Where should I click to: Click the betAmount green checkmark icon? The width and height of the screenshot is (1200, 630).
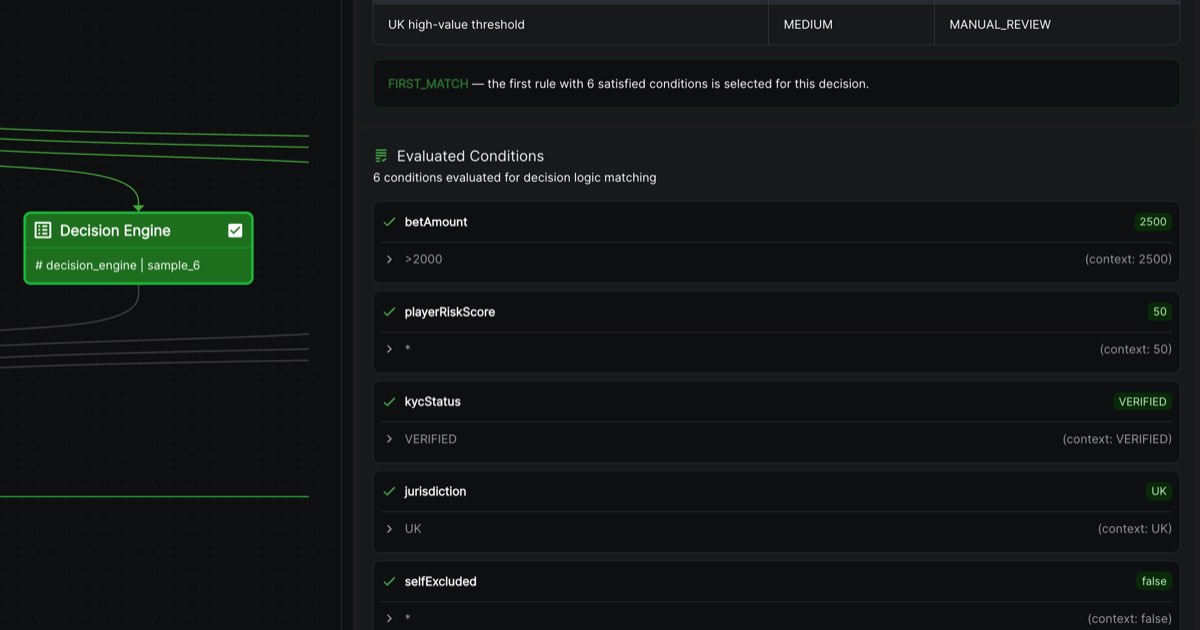tap(390, 222)
